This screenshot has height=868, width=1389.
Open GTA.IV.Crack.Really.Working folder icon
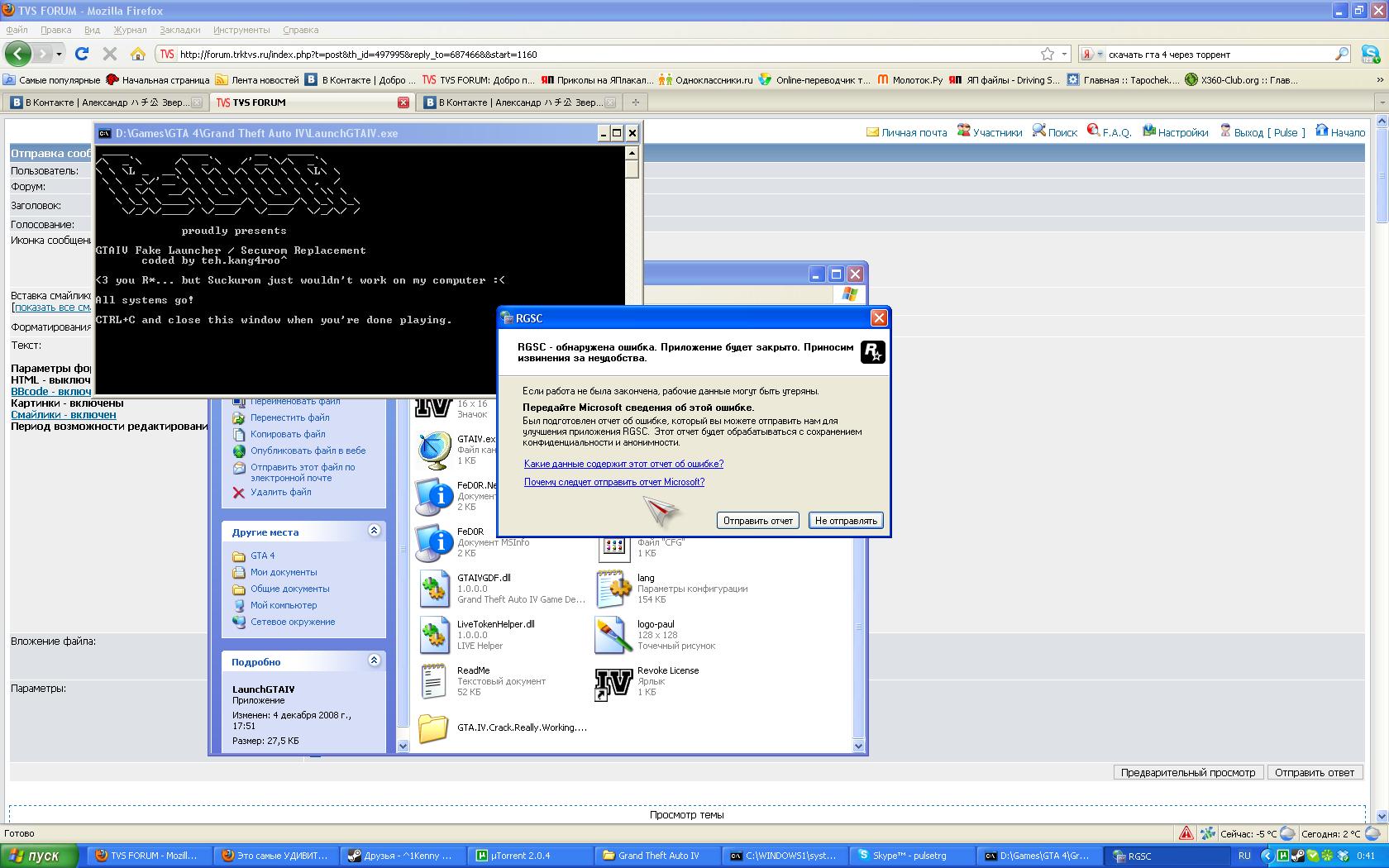pyautogui.click(x=433, y=728)
